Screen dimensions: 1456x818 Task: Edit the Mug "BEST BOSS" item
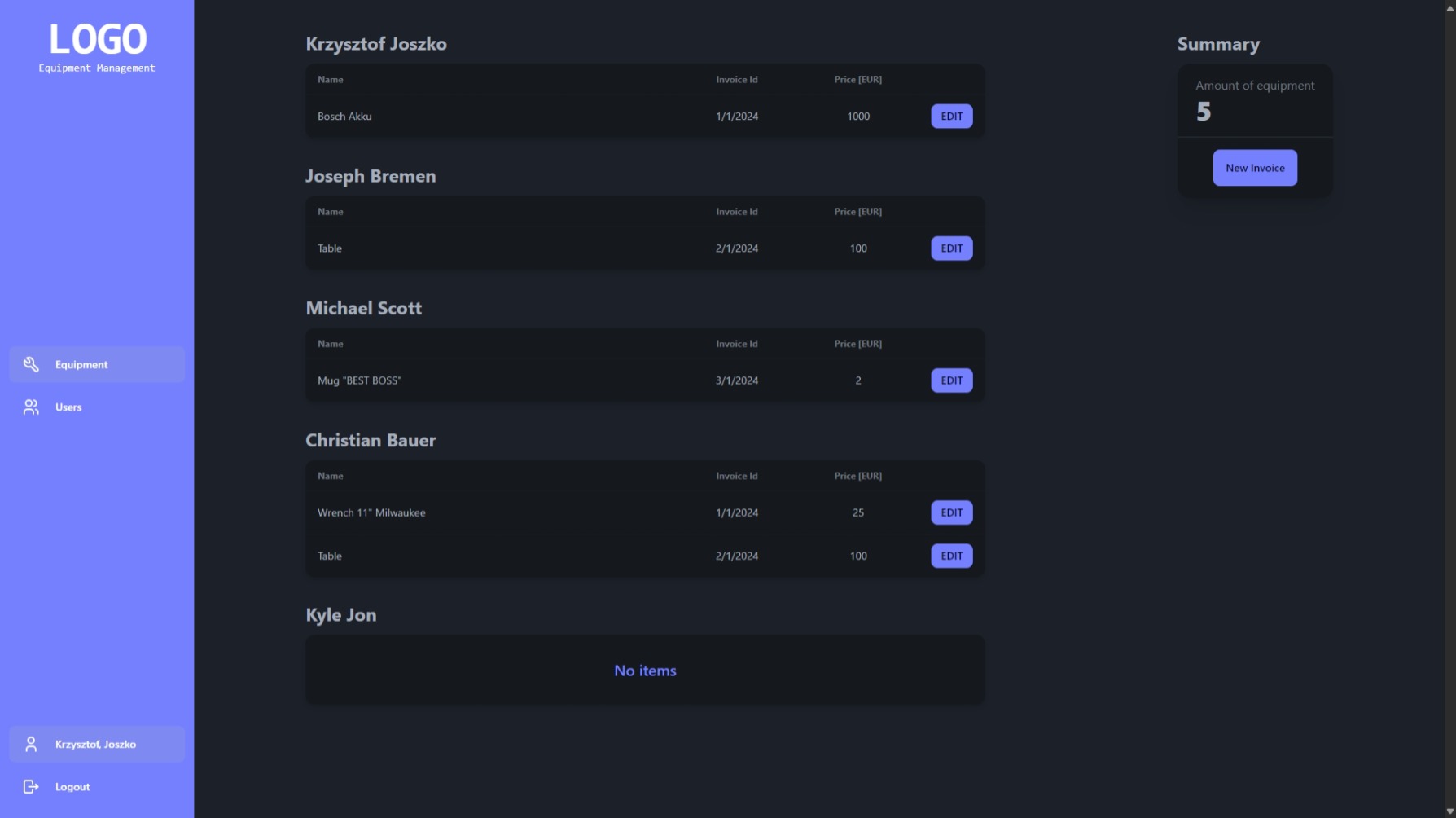tap(951, 380)
